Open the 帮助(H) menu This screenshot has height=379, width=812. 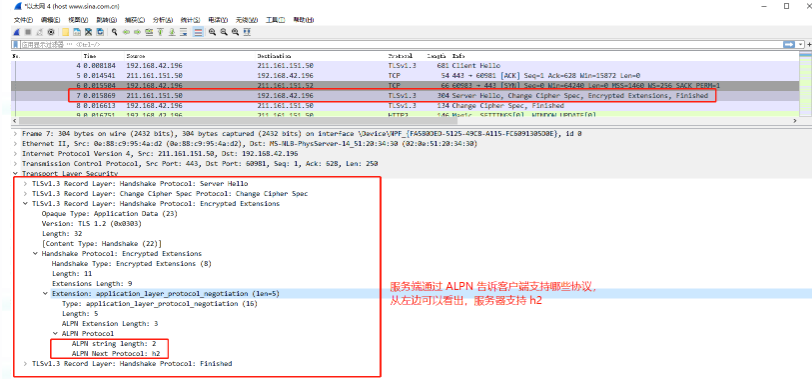point(303,20)
